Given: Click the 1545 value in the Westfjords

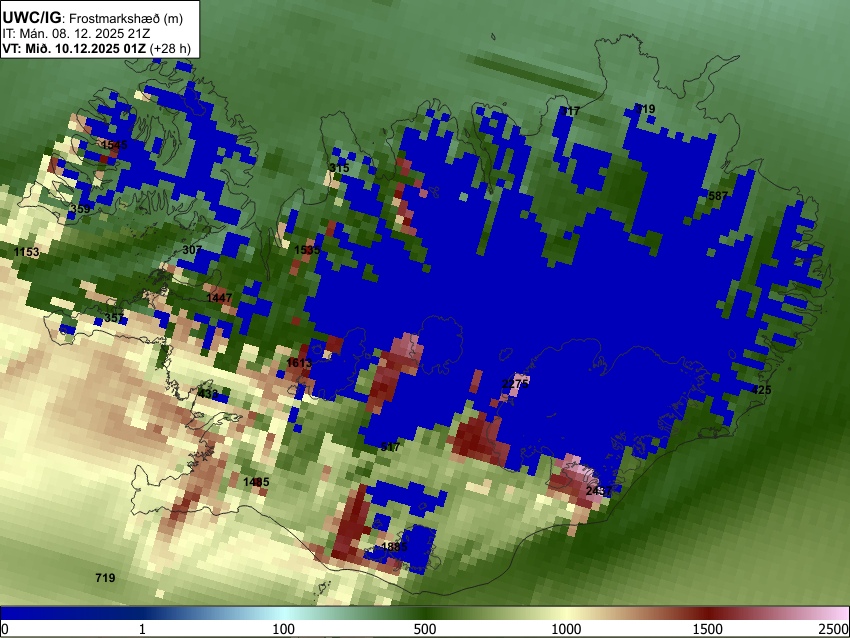Looking at the screenshot, I should (x=114, y=145).
